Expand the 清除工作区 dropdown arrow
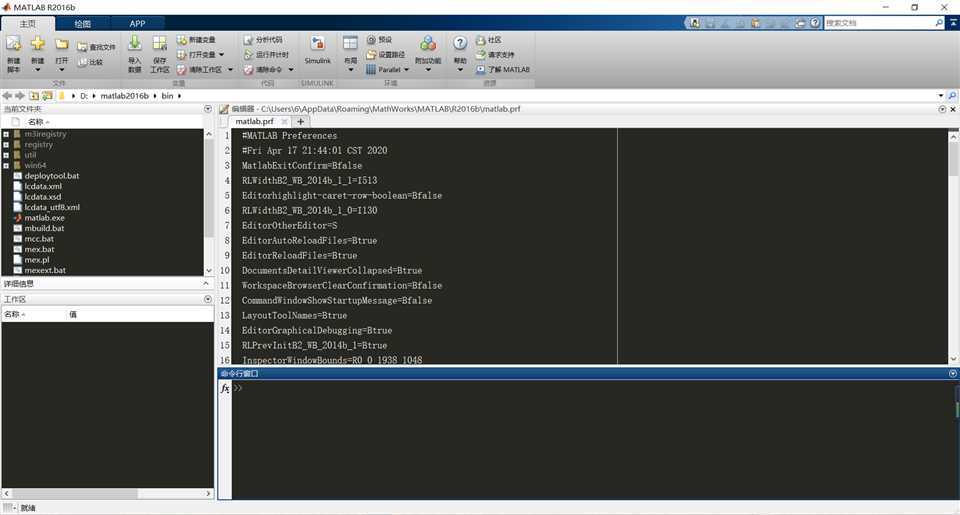The width and height of the screenshot is (960, 515). [230, 69]
